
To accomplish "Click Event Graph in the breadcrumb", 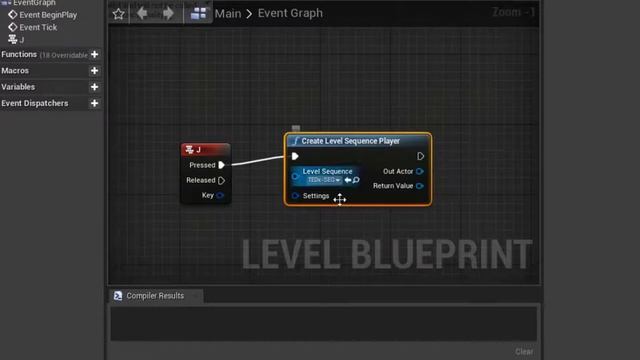I will coord(290,13).
